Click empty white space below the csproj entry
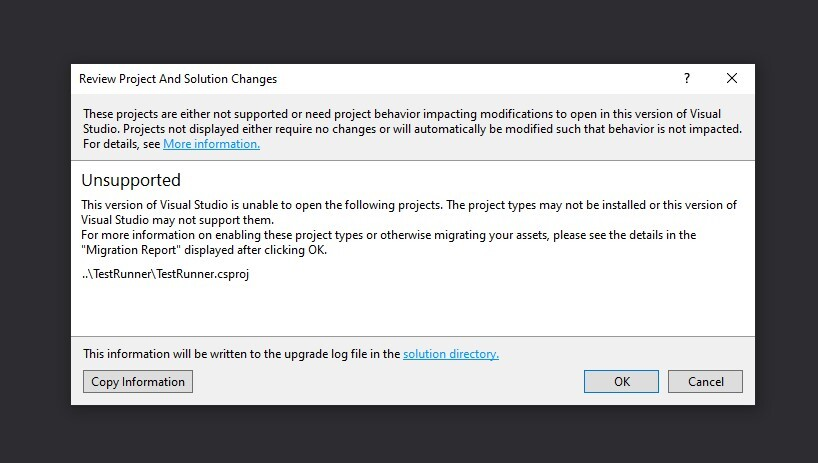This screenshot has height=463, width=818. tap(412, 310)
